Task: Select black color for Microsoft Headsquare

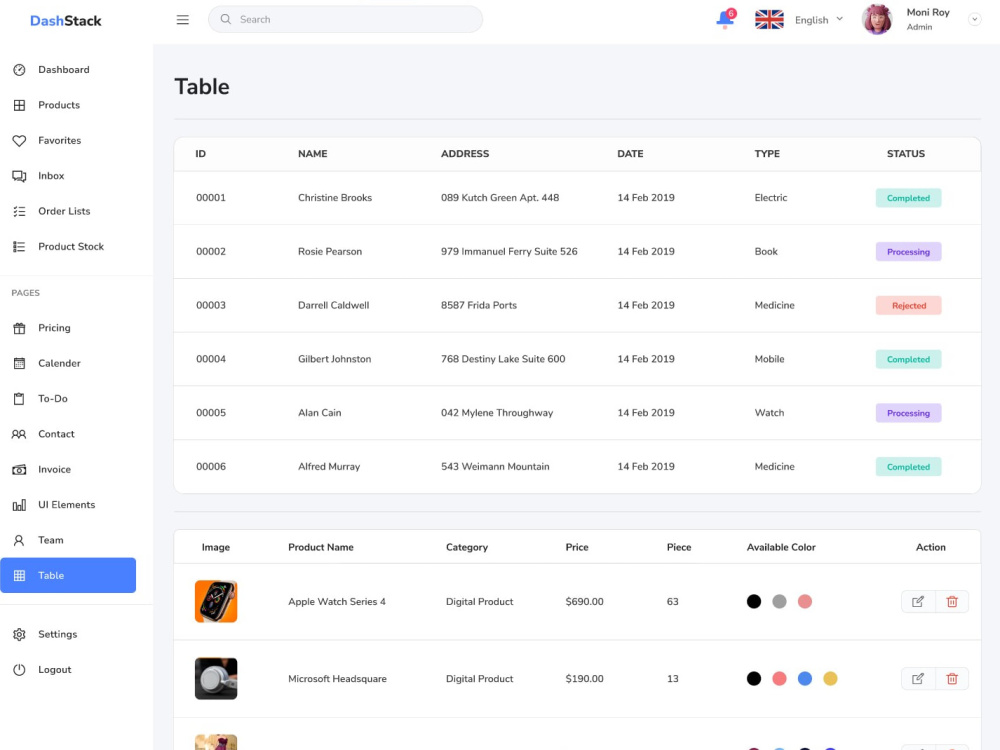Action: point(754,679)
